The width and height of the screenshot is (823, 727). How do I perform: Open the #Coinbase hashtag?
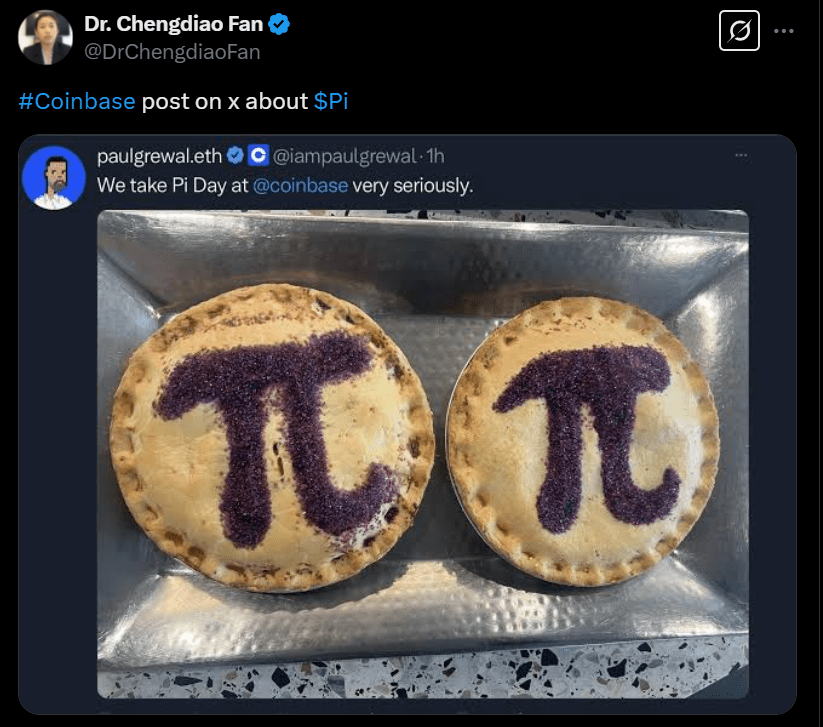point(76,102)
